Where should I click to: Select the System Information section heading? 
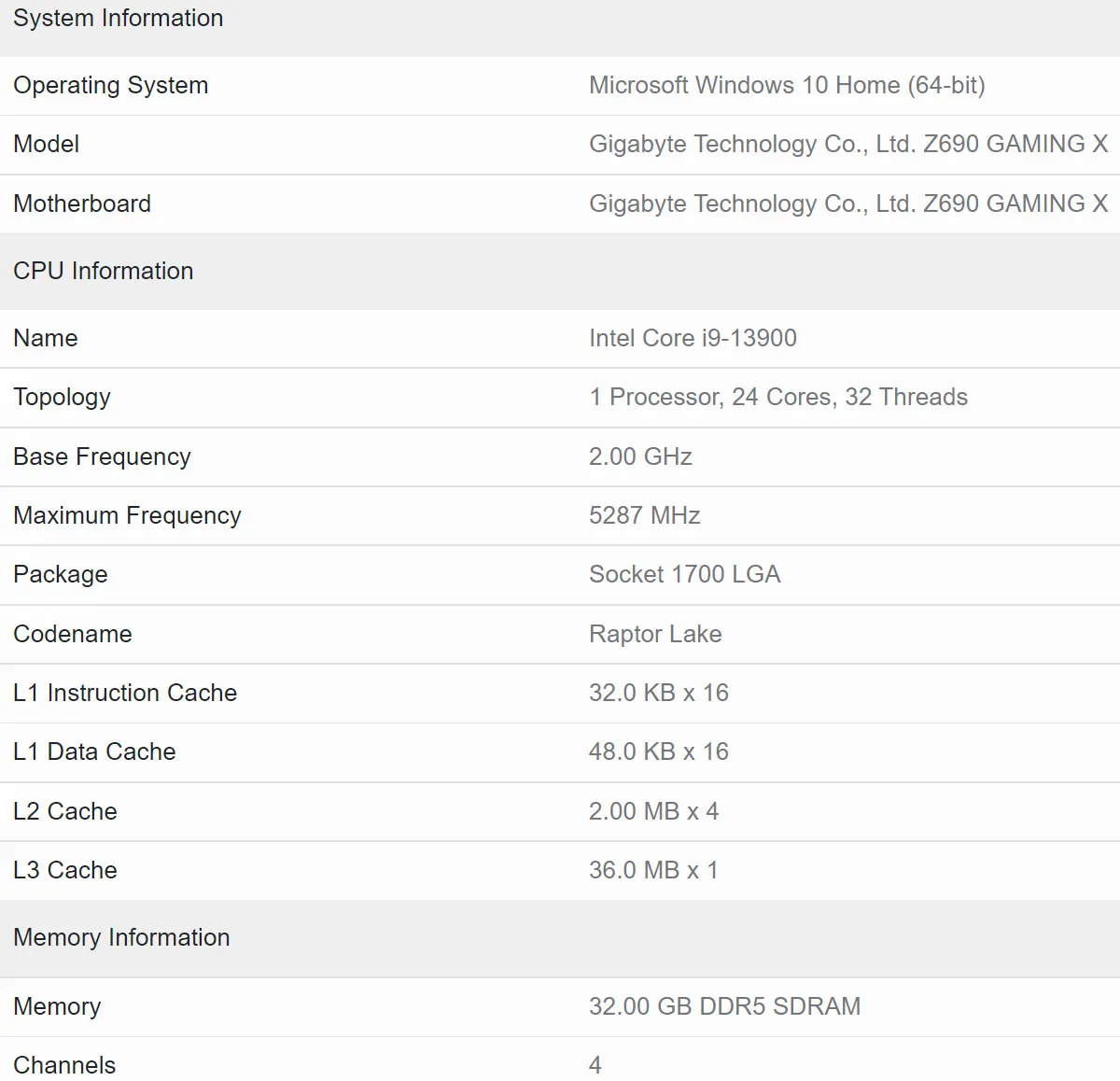click(x=119, y=18)
